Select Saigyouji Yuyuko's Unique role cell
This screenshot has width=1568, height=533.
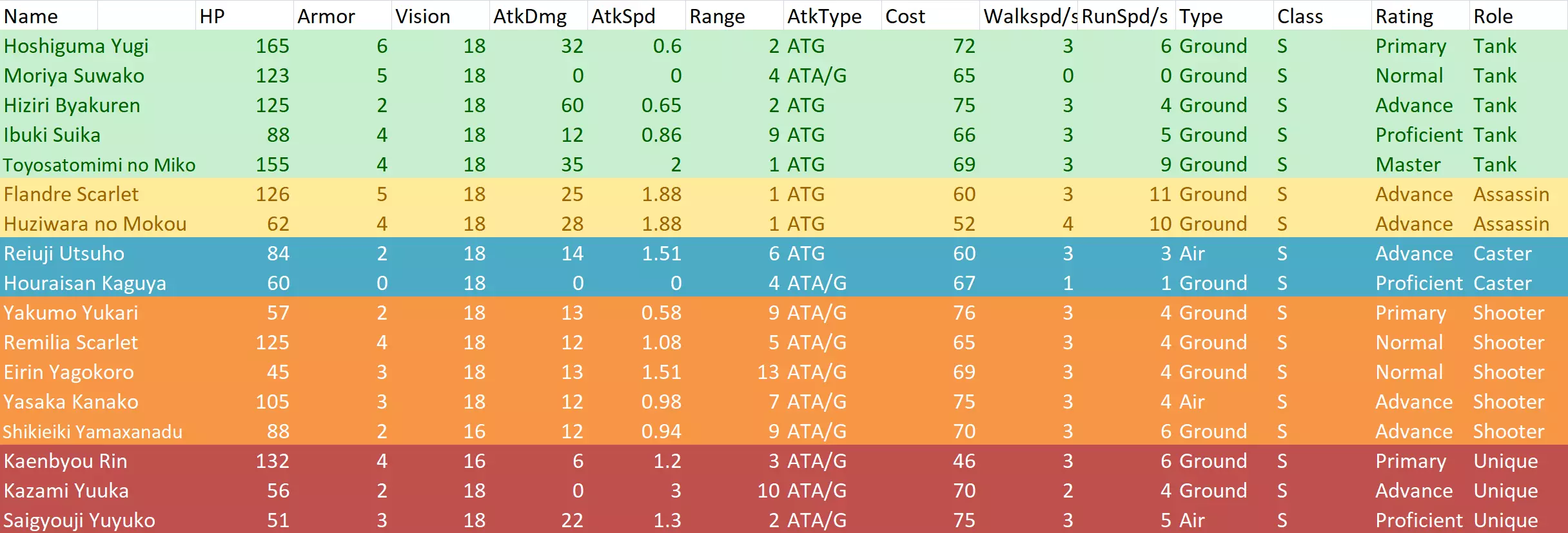tap(1505, 520)
